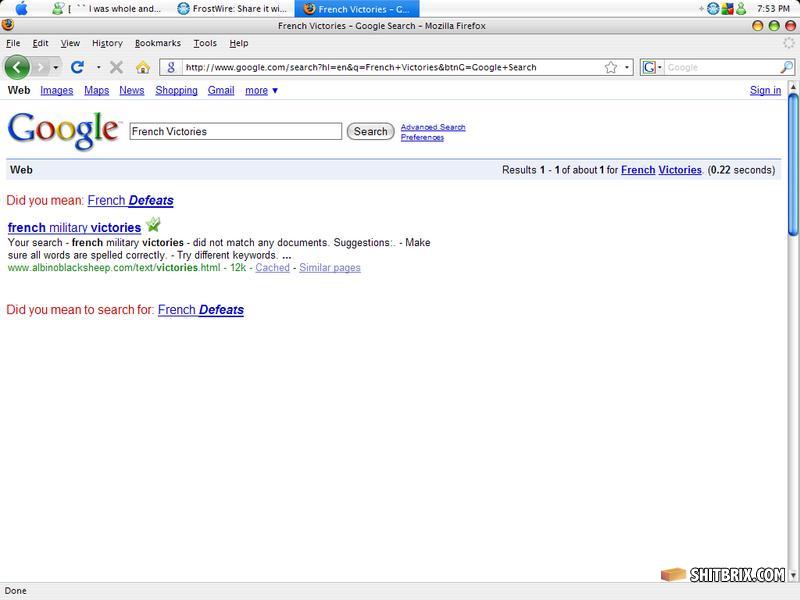The width and height of the screenshot is (800, 600).
Task: Click the scrollbar down arrow
Action: point(793,576)
